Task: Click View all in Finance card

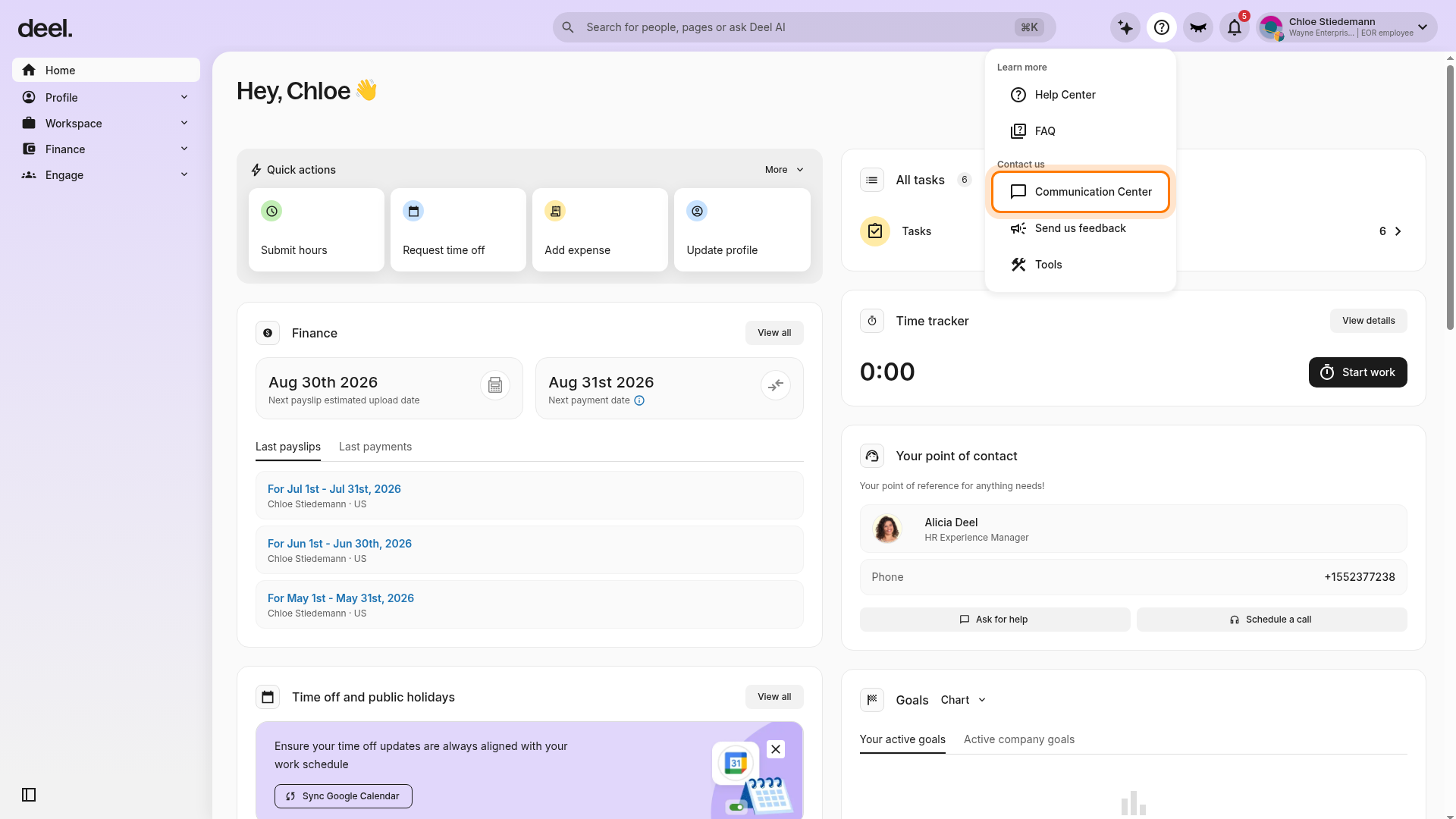Action: pyautogui.click(x=774, y=333)
